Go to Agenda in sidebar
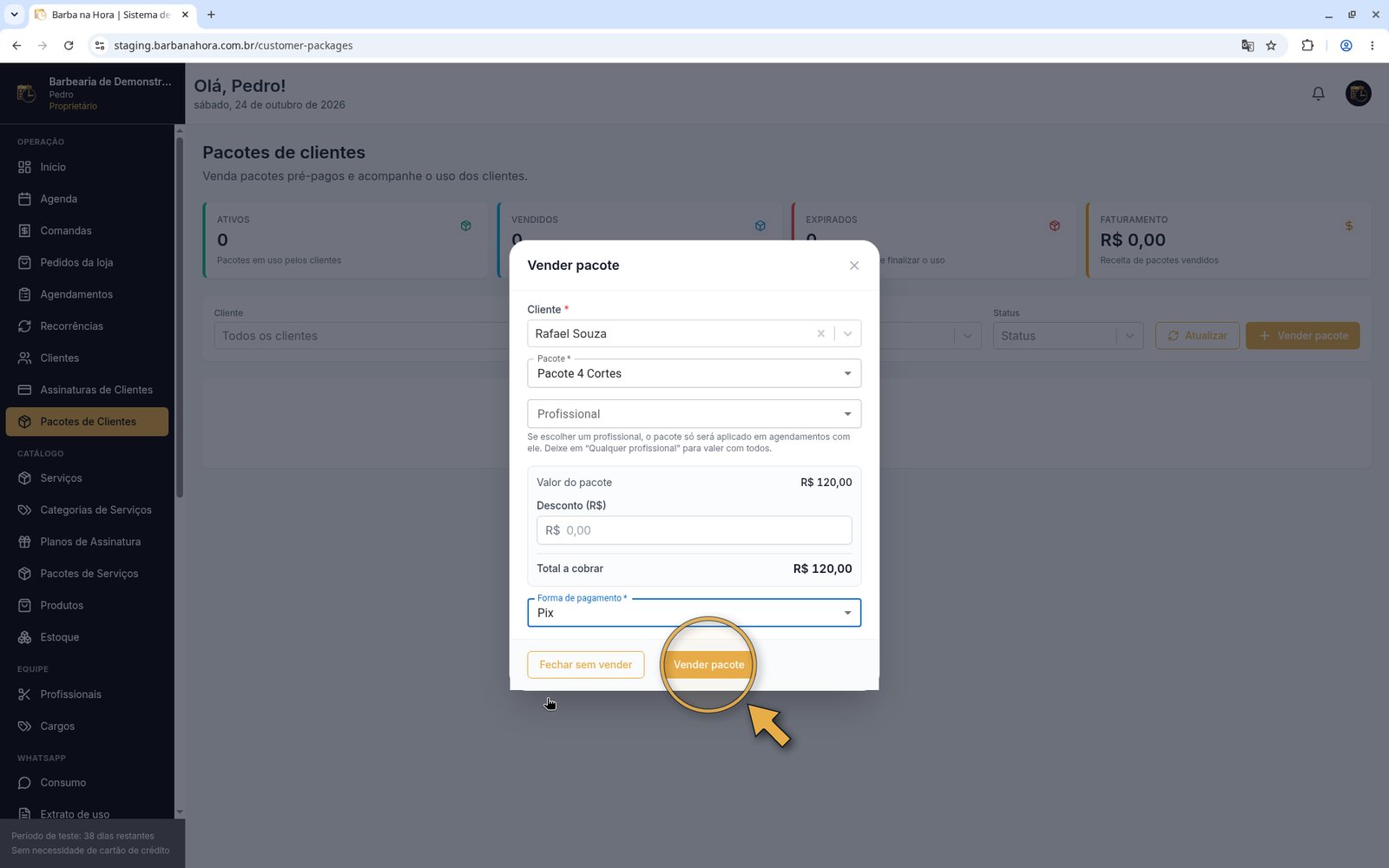1389x868 pixels. [x=87, y=199]
